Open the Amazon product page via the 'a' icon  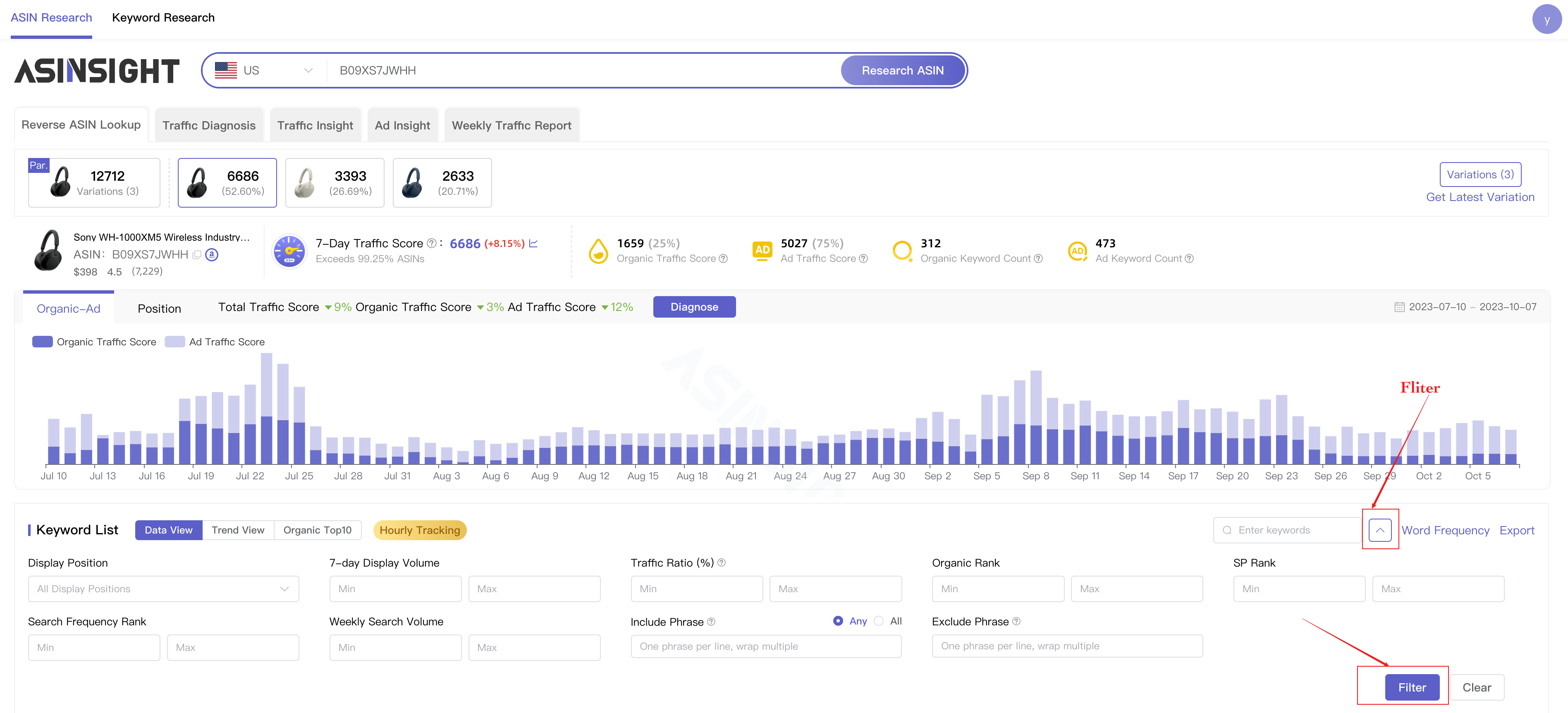tap(212, 254)
